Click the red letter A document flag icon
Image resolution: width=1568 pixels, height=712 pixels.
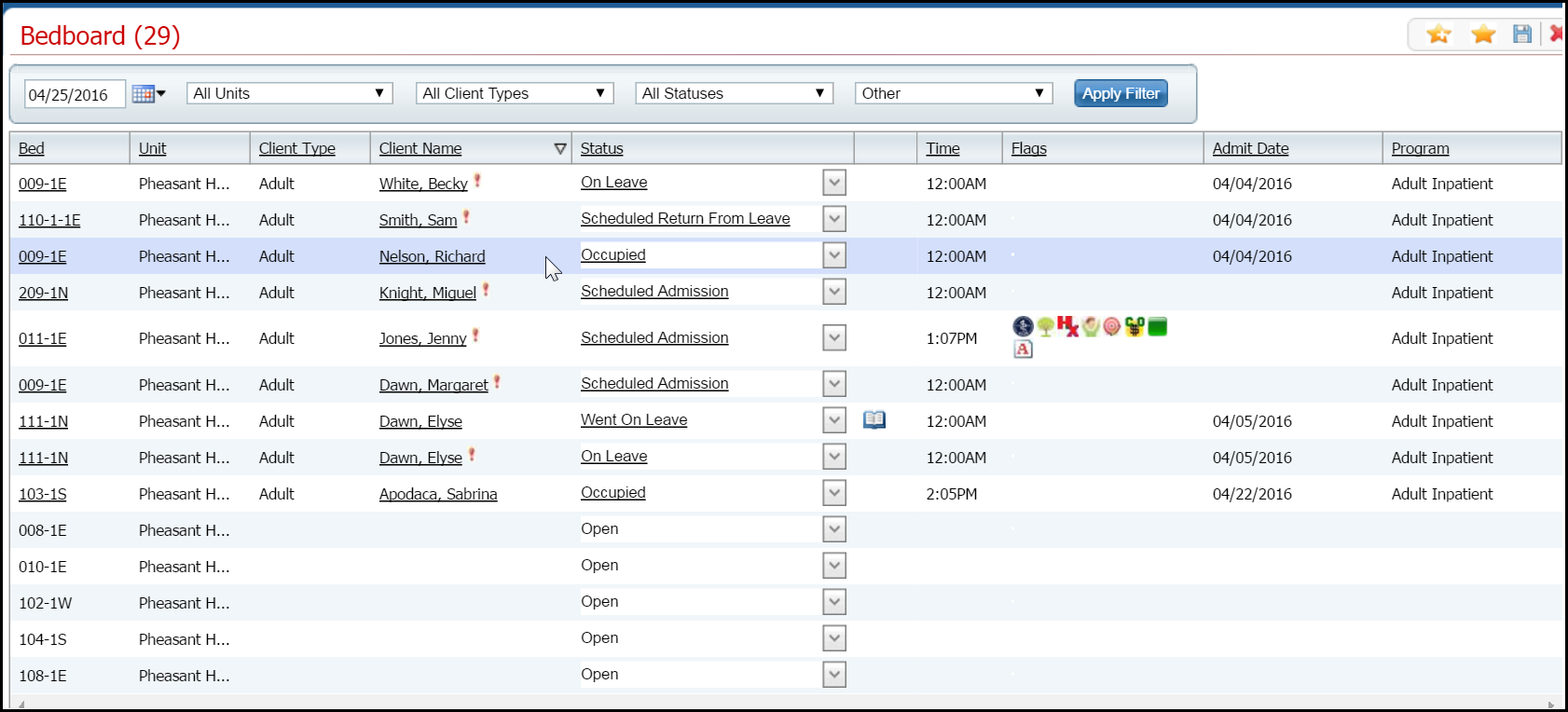click(1024, 349)
